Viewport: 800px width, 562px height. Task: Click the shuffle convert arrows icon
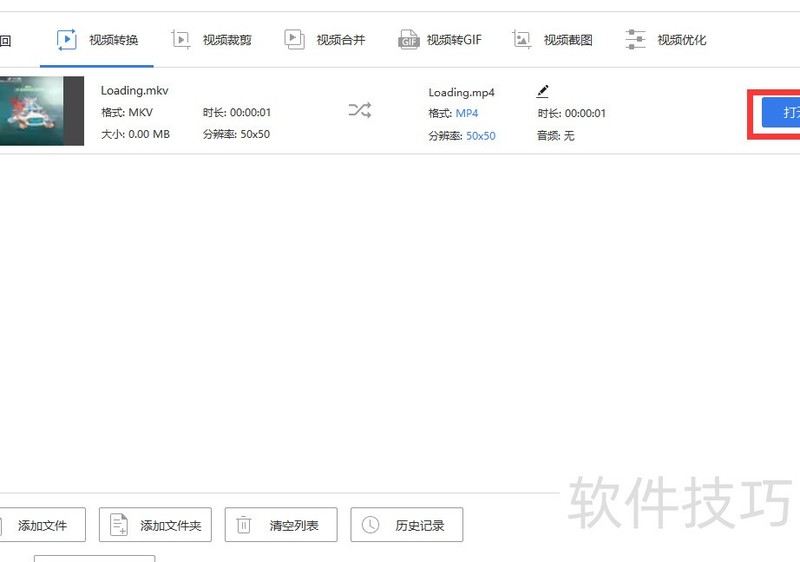tap(360, 111)
